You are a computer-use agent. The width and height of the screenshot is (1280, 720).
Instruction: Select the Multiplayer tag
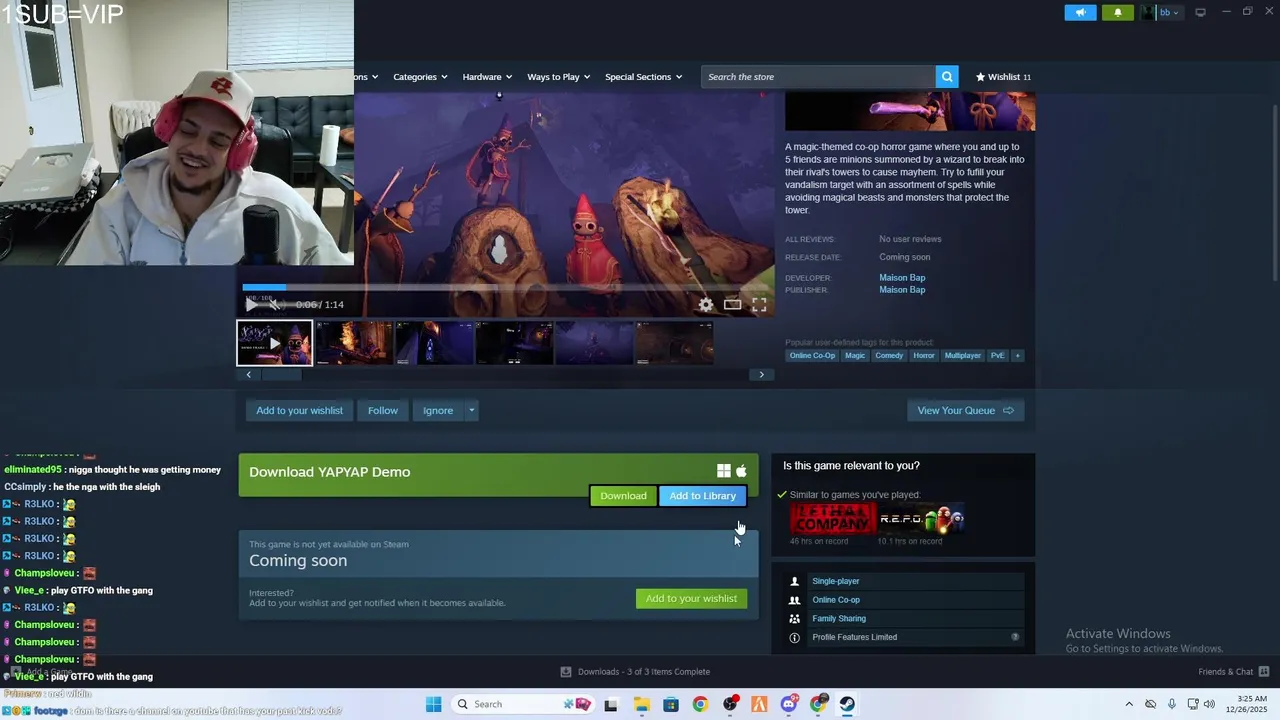[963, 356]
